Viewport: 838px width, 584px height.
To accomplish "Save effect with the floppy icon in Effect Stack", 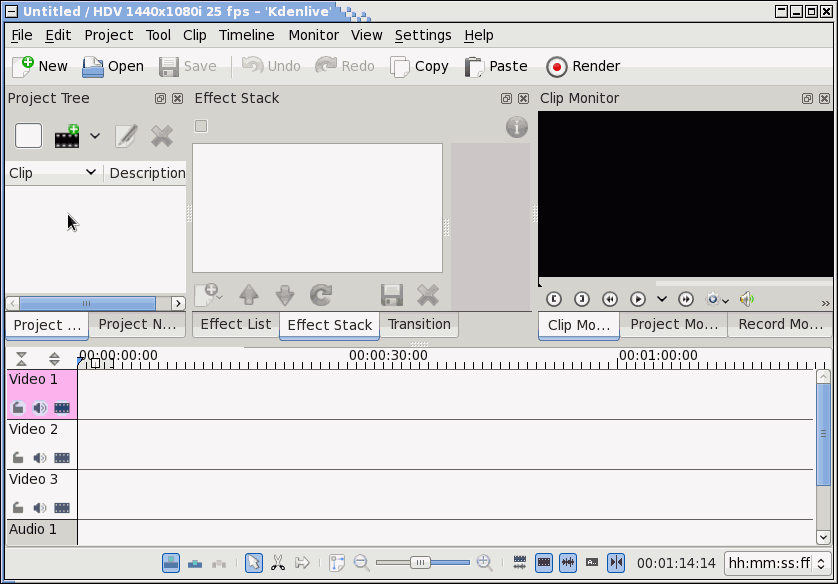I will coord(392,295).
